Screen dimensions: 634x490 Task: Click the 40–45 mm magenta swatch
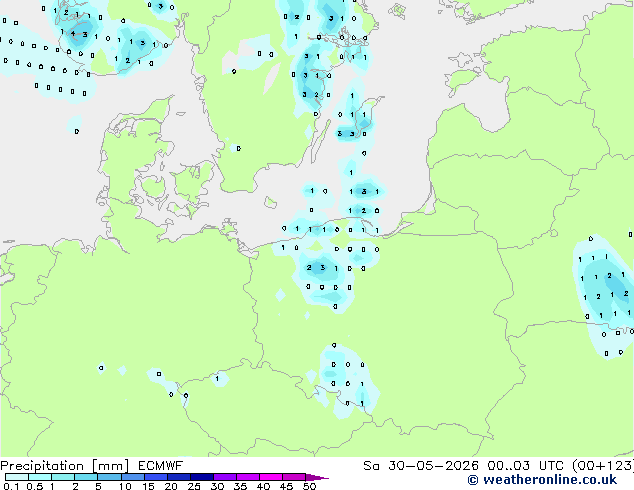pos(271,477)
